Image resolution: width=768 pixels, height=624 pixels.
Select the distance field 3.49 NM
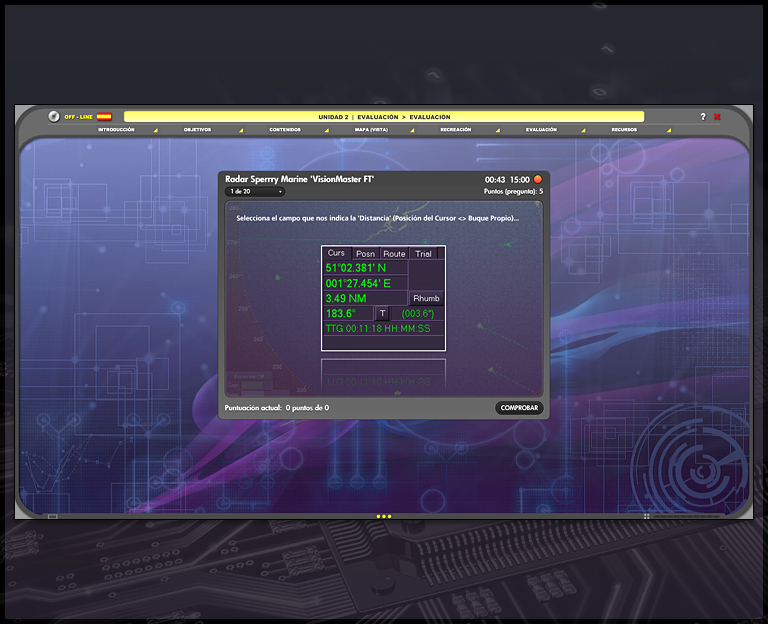click(x=365, y=298)
